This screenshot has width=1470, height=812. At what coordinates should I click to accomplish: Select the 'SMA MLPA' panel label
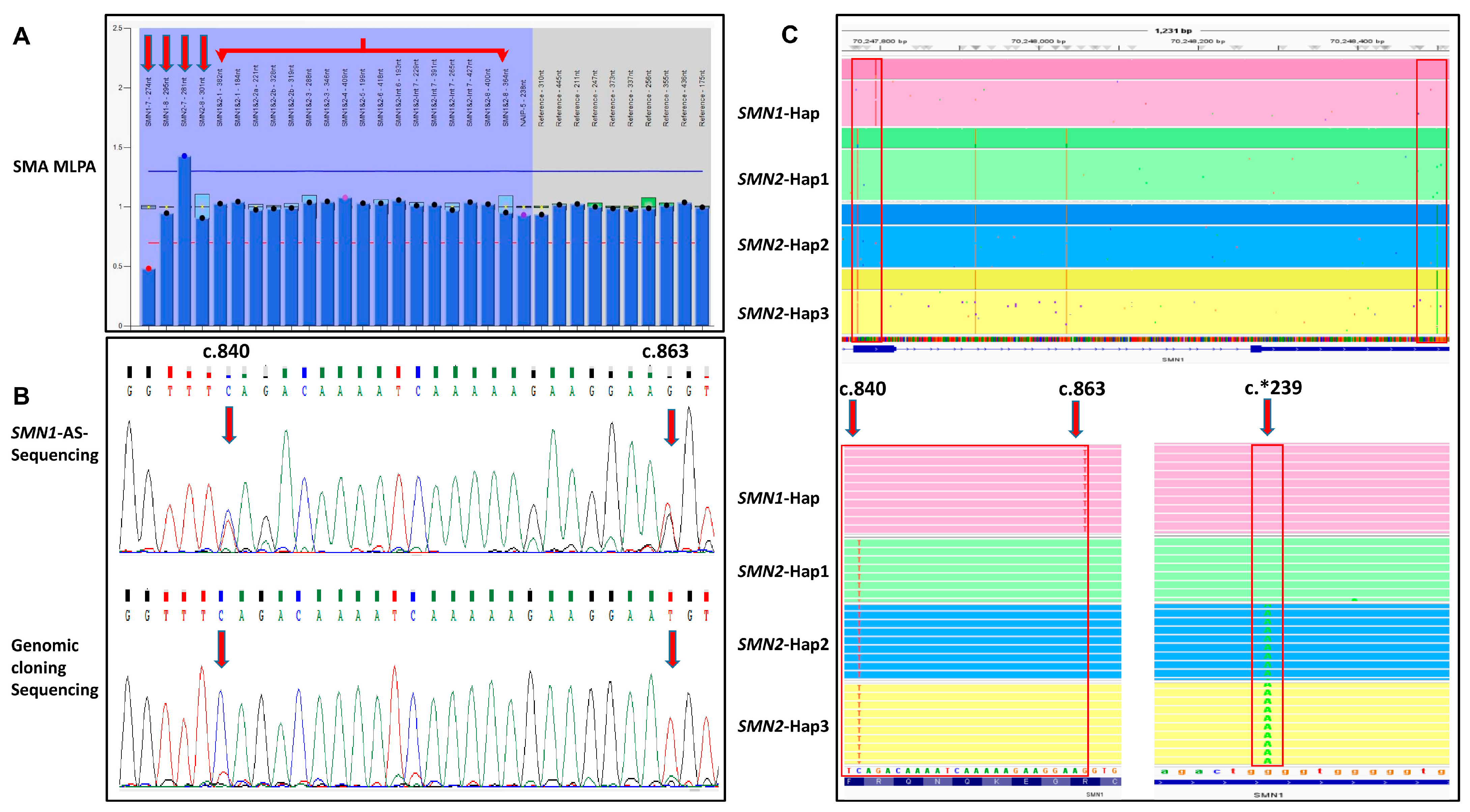[54, 167]
